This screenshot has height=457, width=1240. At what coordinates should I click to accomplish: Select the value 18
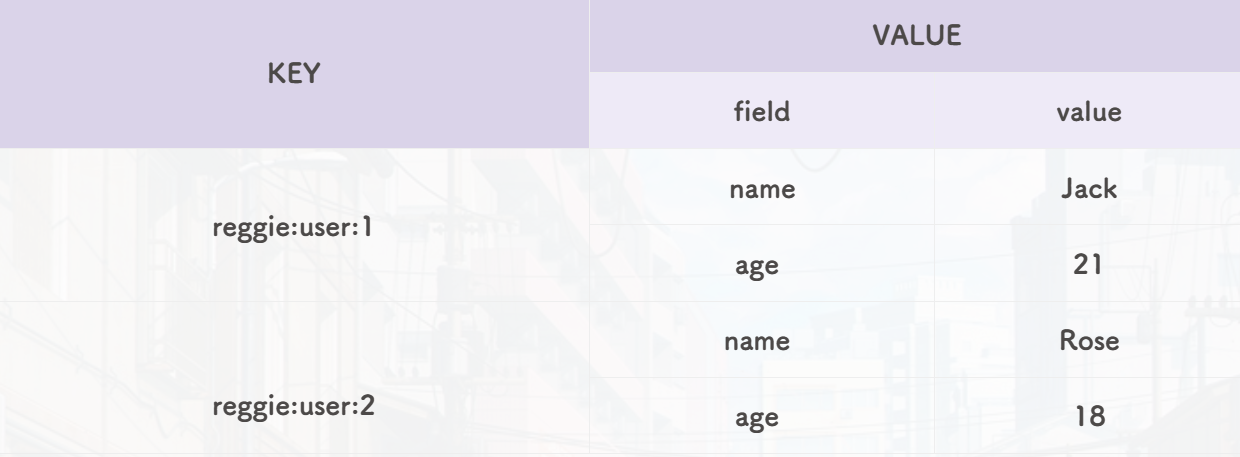click(1088, 419)
